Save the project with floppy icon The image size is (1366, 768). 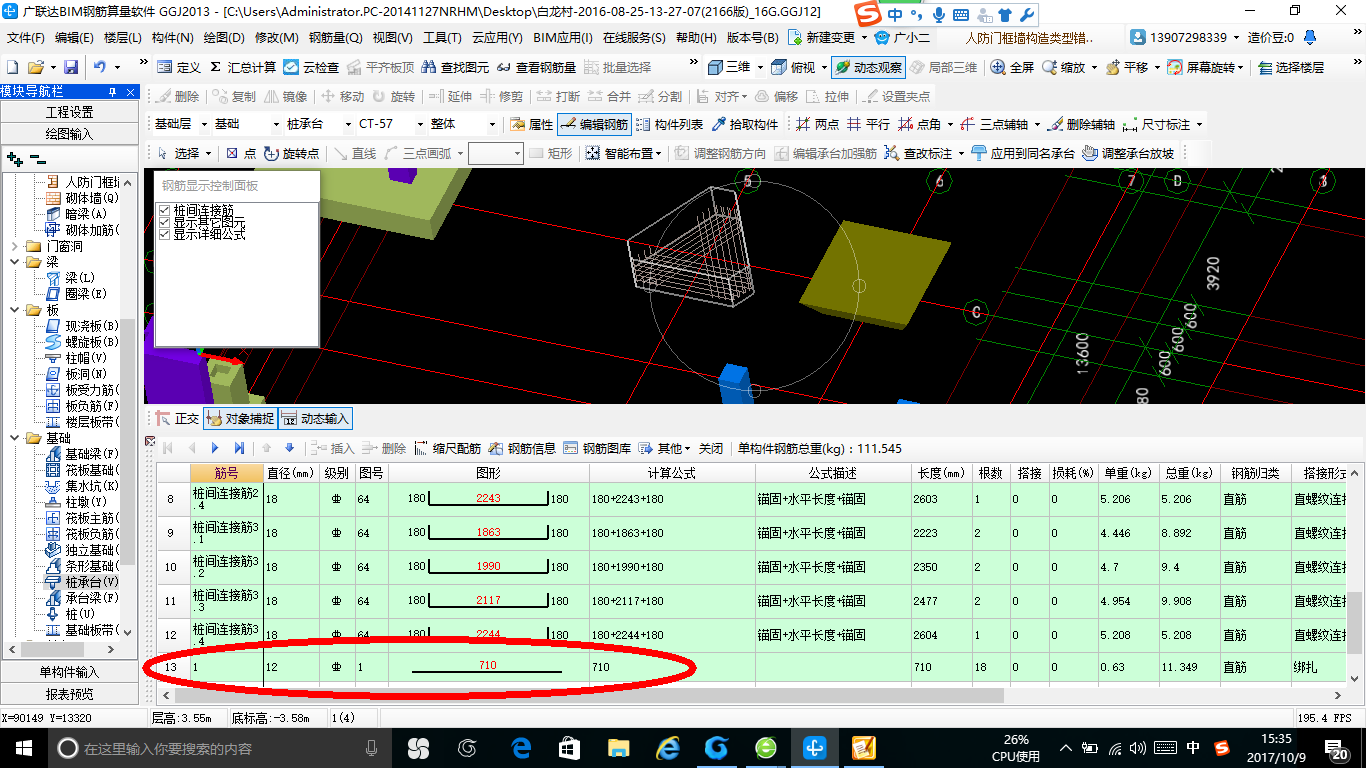point(71,68)
